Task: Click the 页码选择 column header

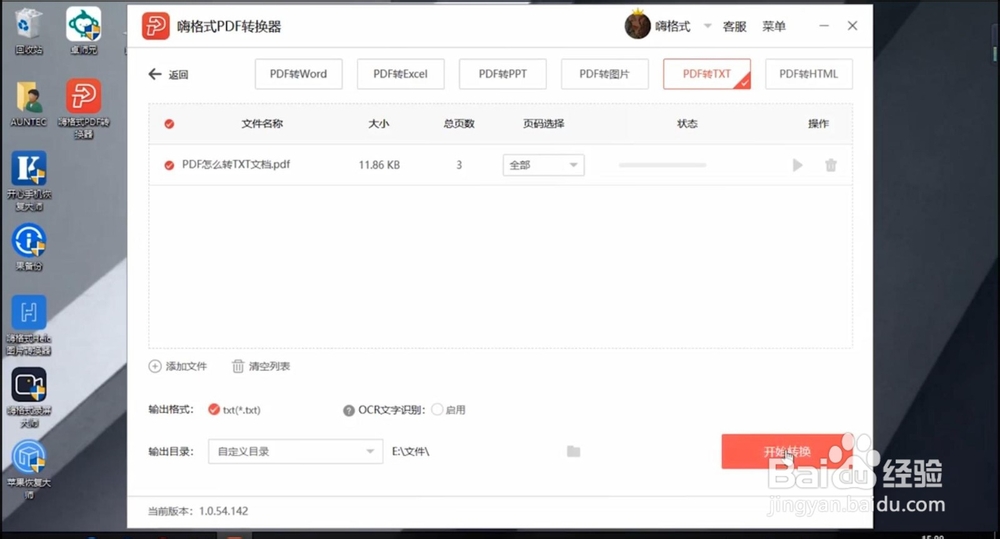Action: pos(543,124)
